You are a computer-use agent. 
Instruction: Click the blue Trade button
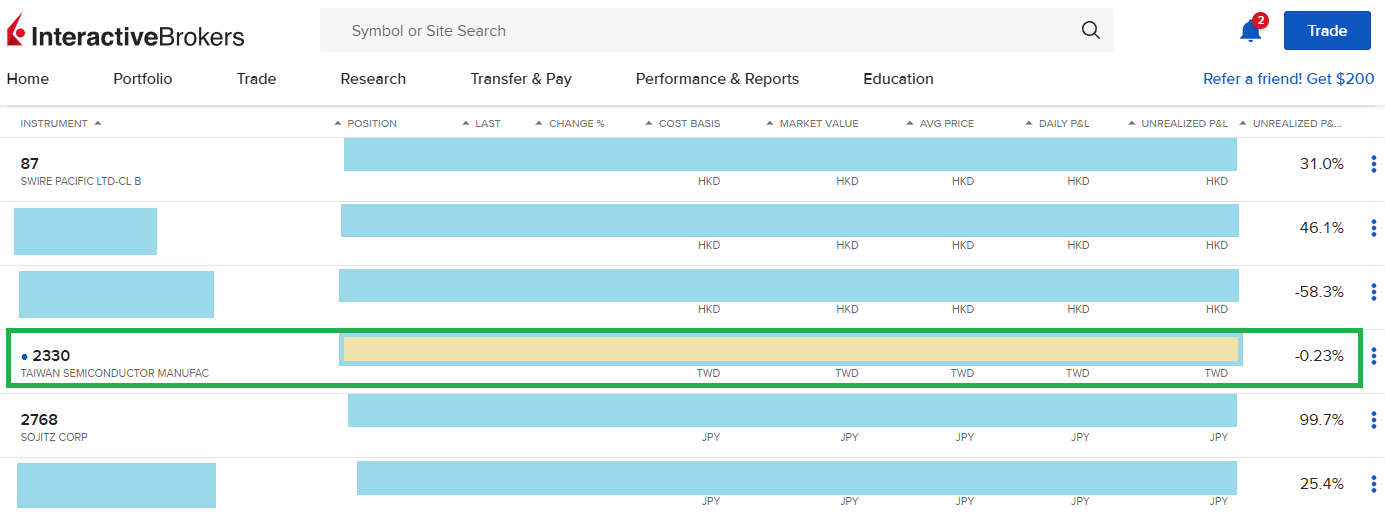click(x=1327, y=30)
